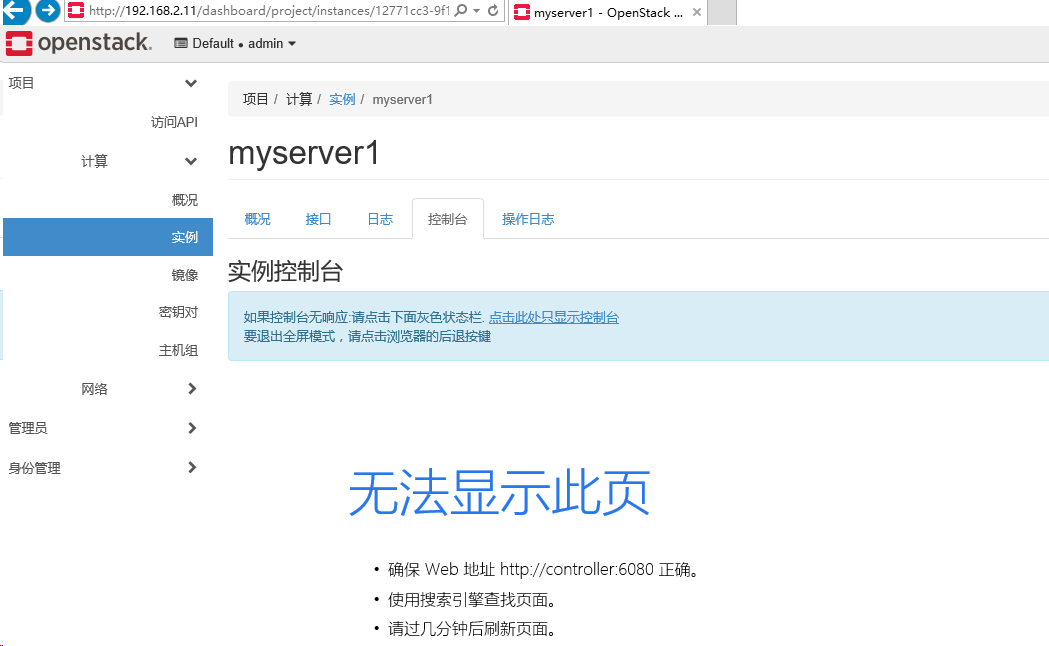
Task: Open 实例 from the breadcrumb trail
Action: tap(342, 99)
